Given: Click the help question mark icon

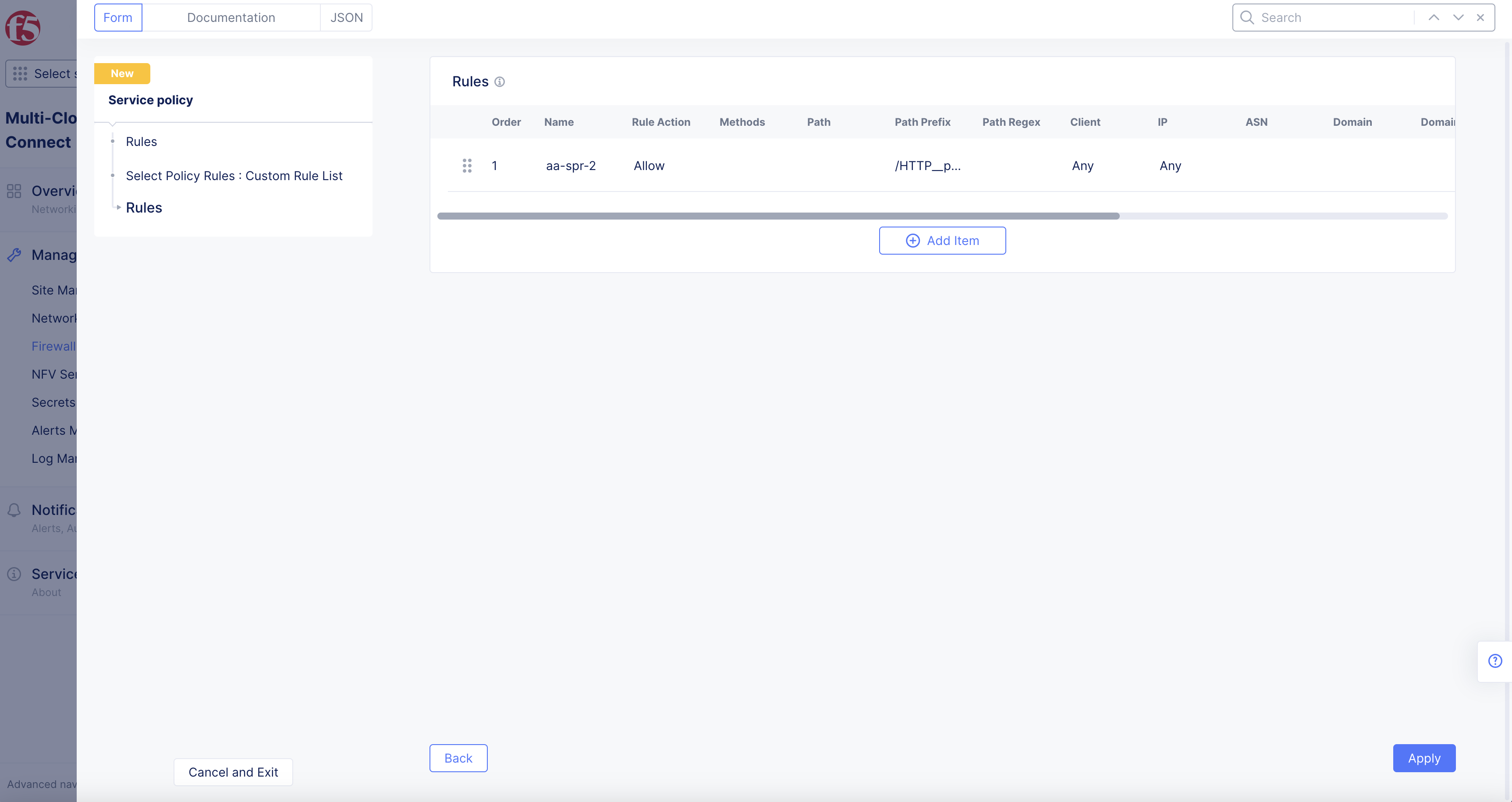Looking at the screenshot, I should pyautogui.click(x=1495, y=661).
